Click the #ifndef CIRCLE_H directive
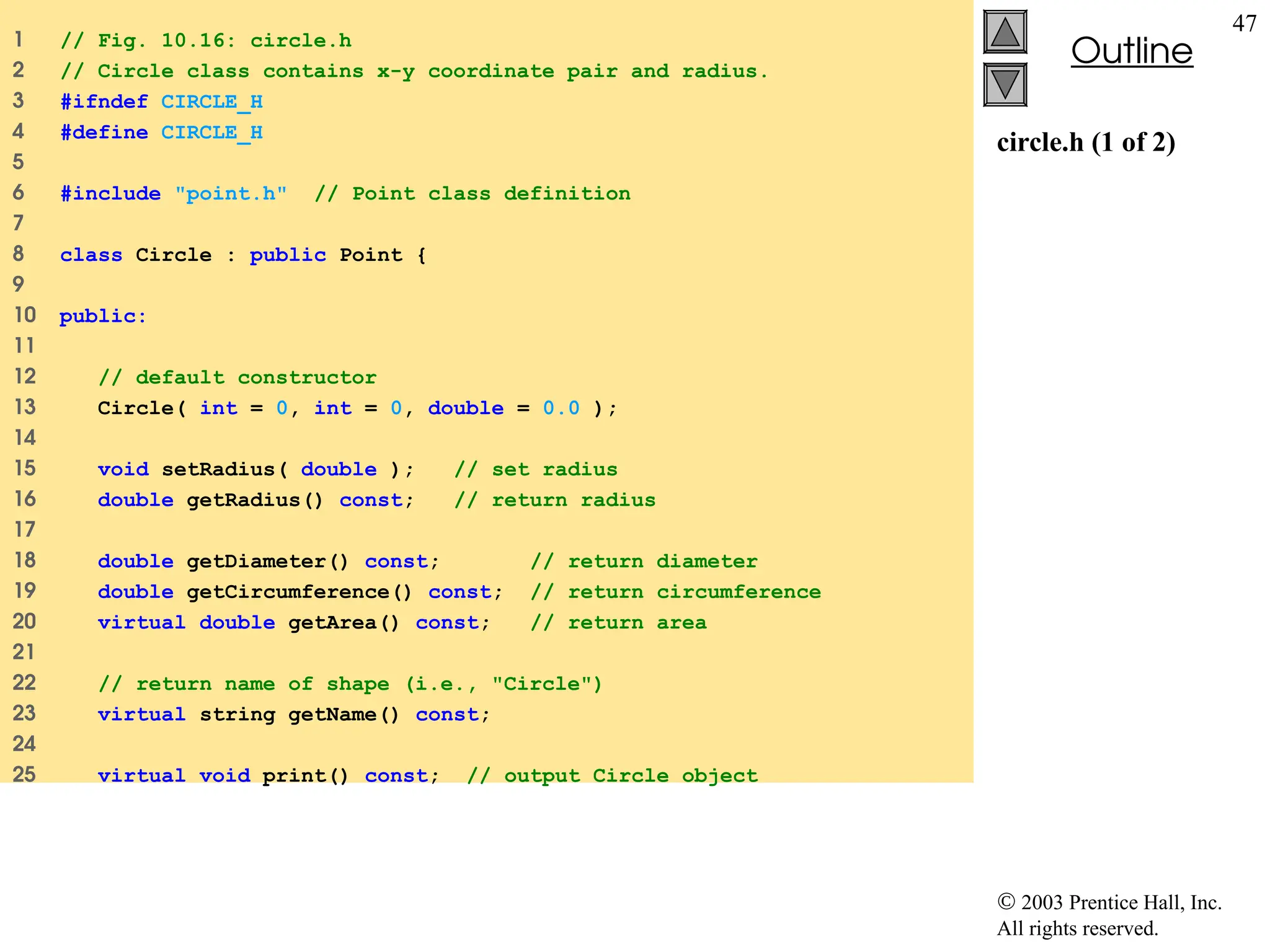 coord(161,102)
